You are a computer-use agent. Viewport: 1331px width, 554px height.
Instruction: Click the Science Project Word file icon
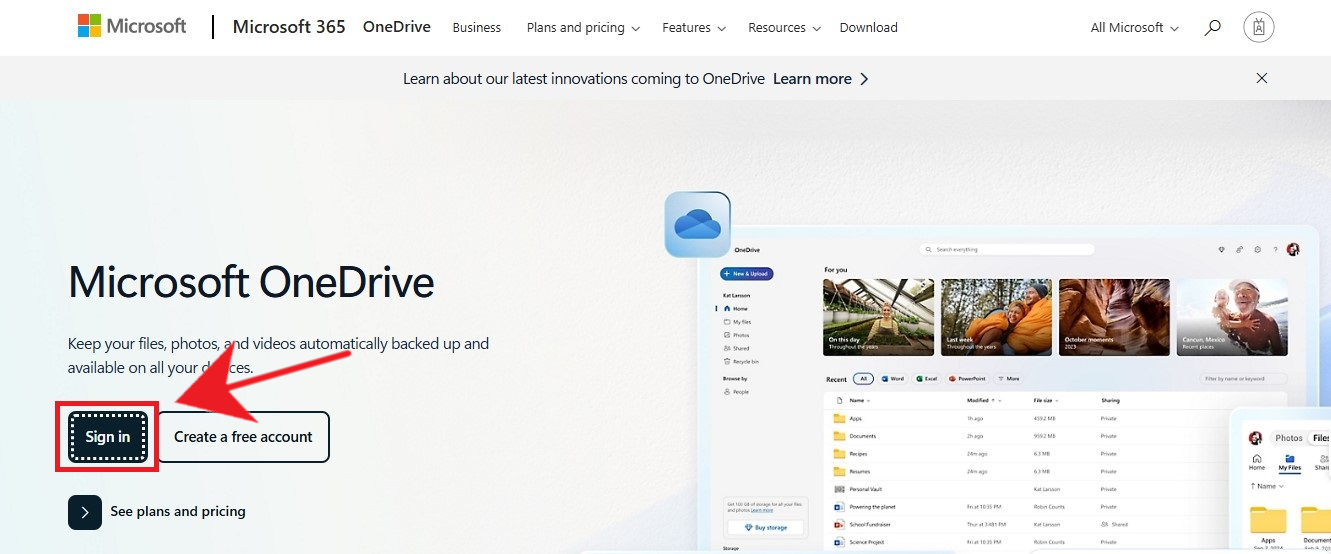tap(840, 542)
